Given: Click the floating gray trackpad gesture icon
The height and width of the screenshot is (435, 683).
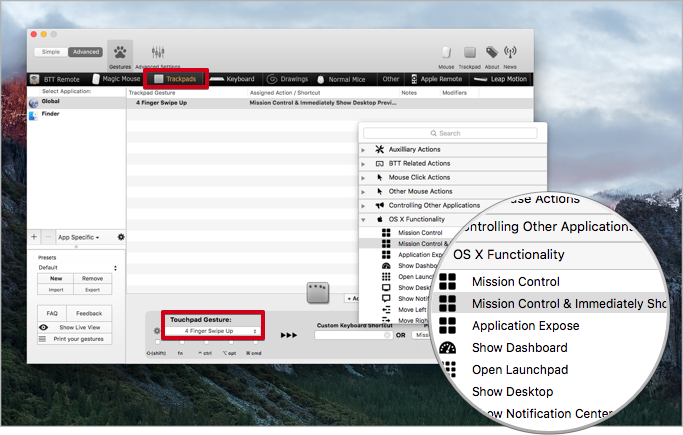Looking at the screenshot, I should coord(318,293).
